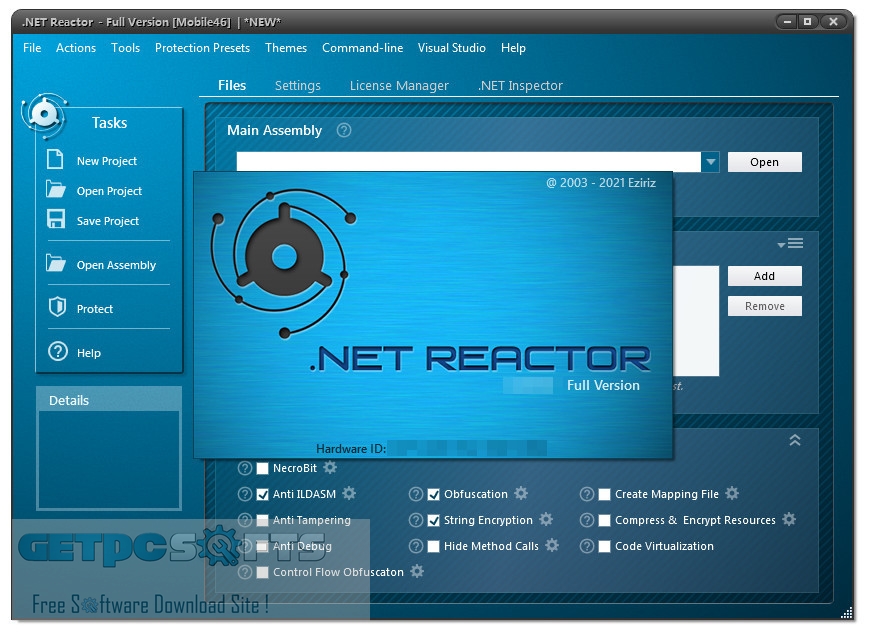The image size is (869, 632).
Task: Open Compress & Encrypt Resources settings gear
Action: [789, 519]
